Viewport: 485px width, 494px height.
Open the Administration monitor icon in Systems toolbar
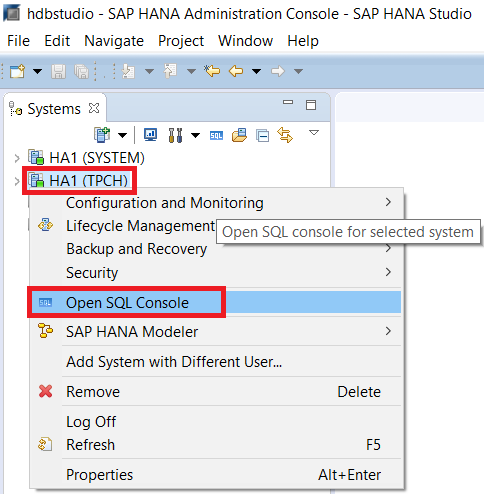pyautogui.click(x=151, y=135)
